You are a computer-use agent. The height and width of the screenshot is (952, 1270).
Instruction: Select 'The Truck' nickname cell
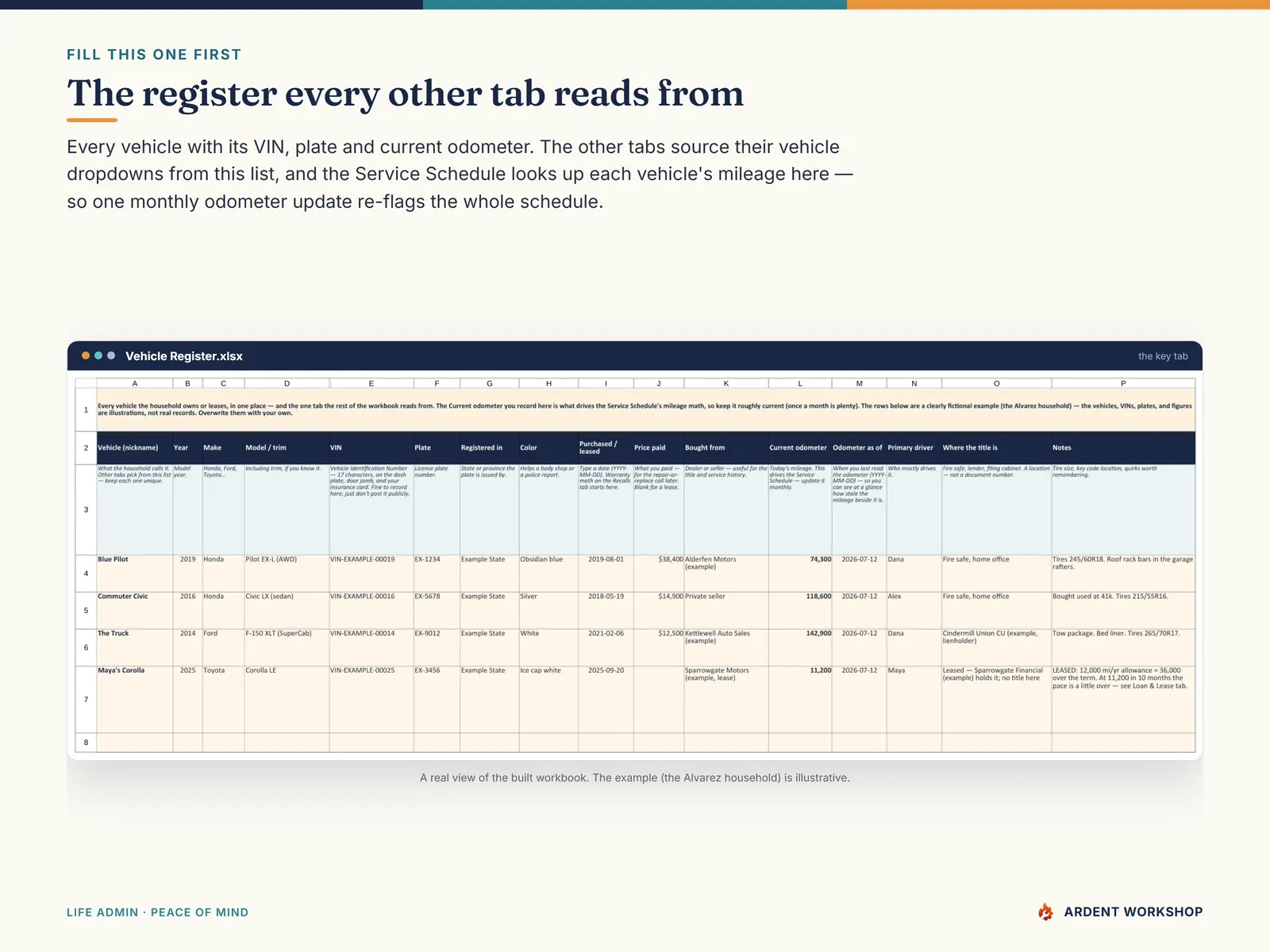pos(135,647)
